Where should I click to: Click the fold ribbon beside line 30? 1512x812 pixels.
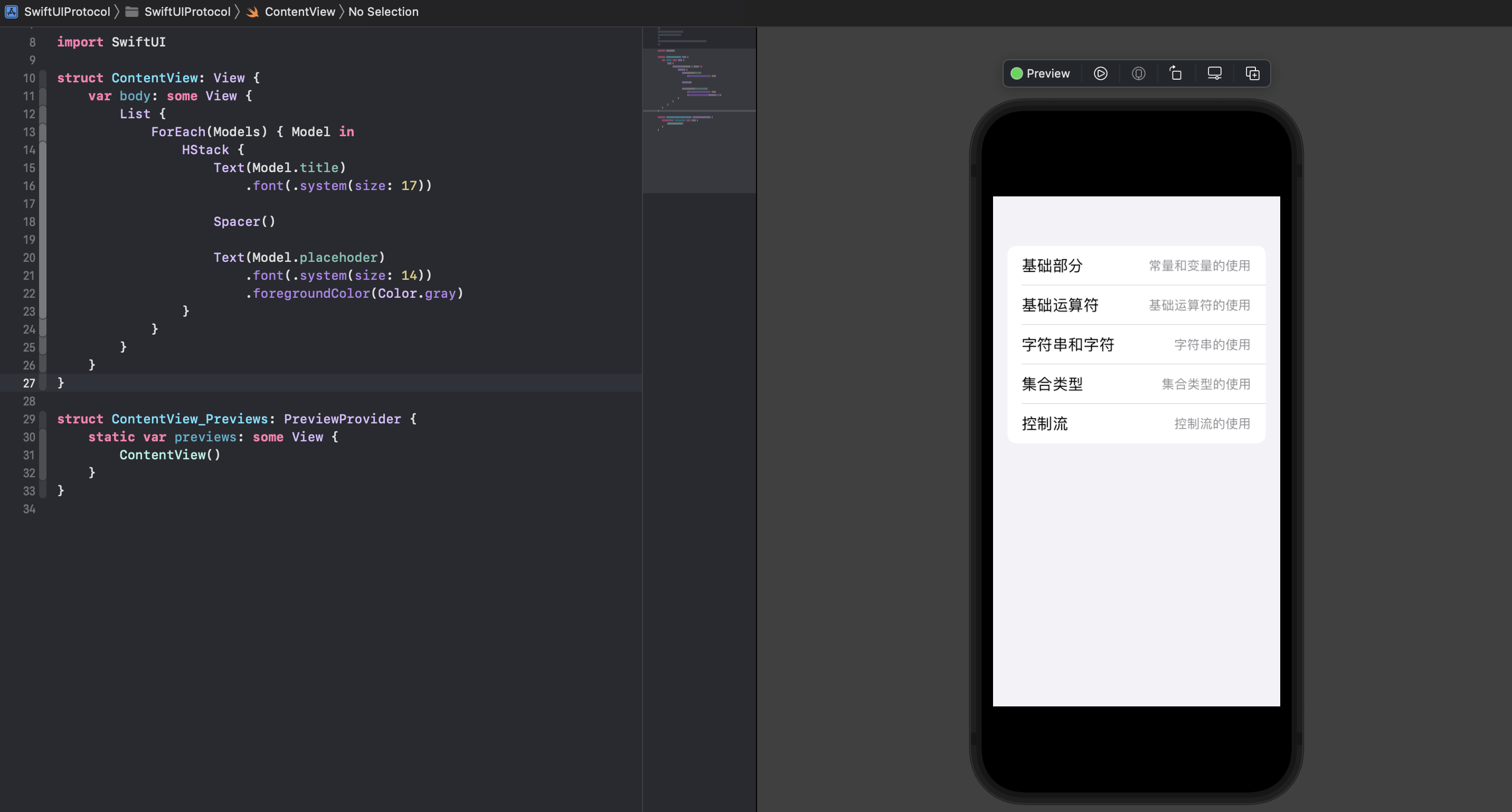pos(43,437)
